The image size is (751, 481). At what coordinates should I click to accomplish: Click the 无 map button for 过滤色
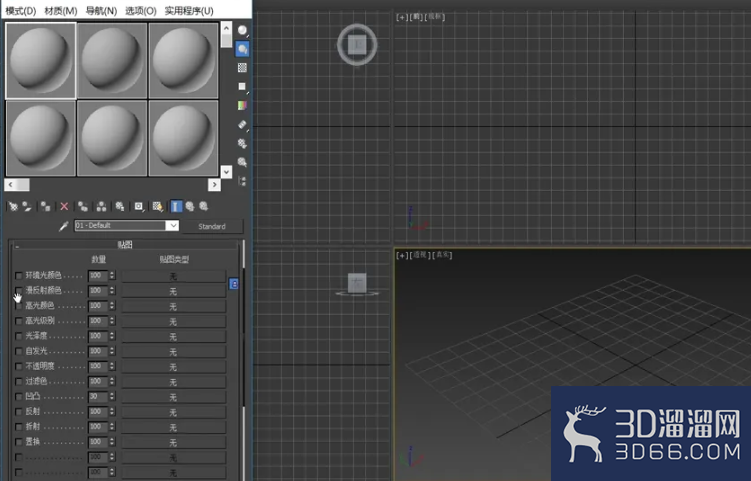173,382
